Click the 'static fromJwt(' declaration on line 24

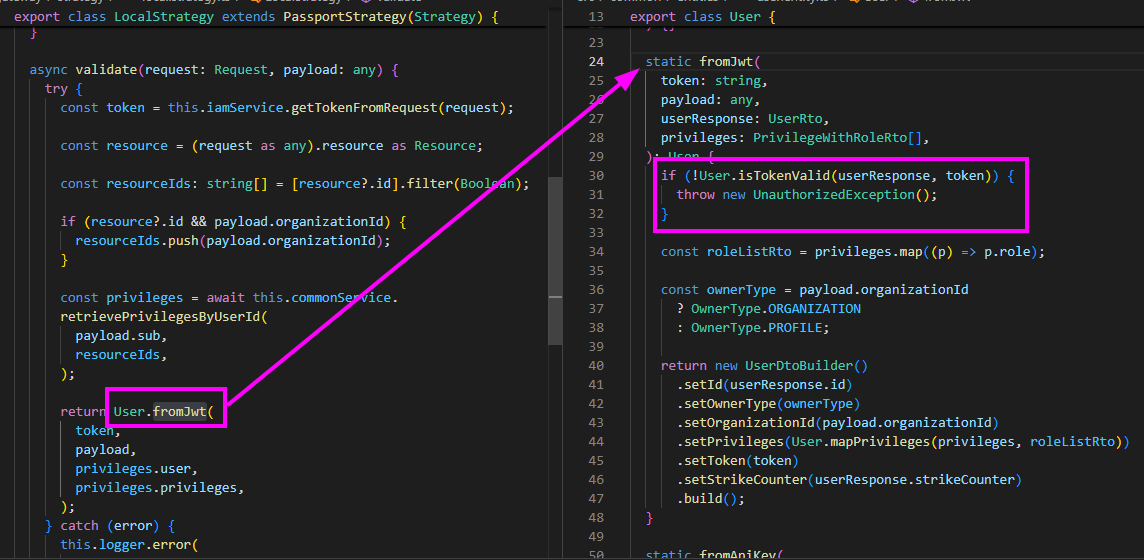[x=703, y=61]
